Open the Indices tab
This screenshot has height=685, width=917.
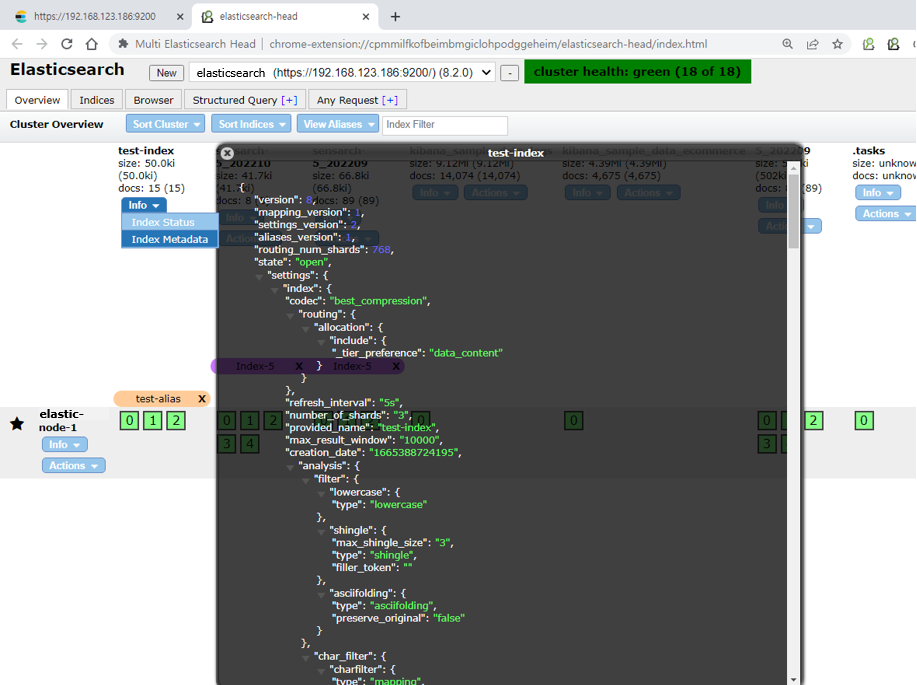point(96,100)
